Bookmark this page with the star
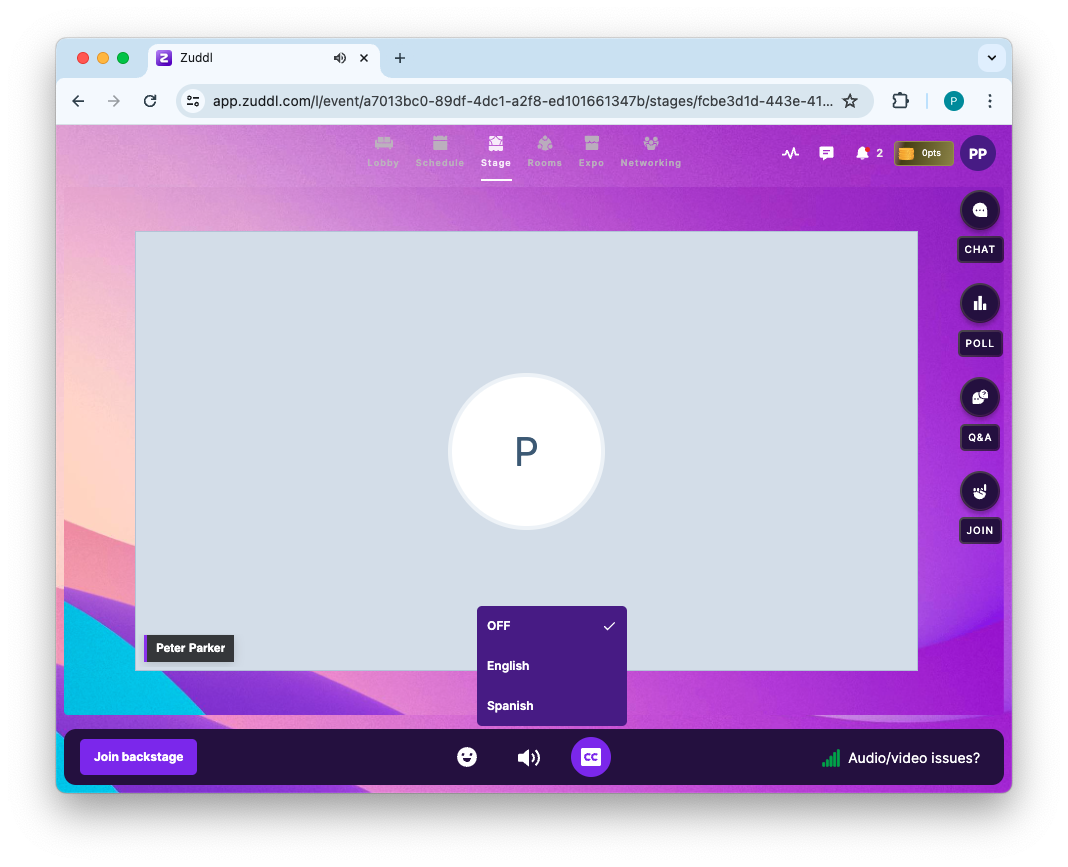 point(850,101)
